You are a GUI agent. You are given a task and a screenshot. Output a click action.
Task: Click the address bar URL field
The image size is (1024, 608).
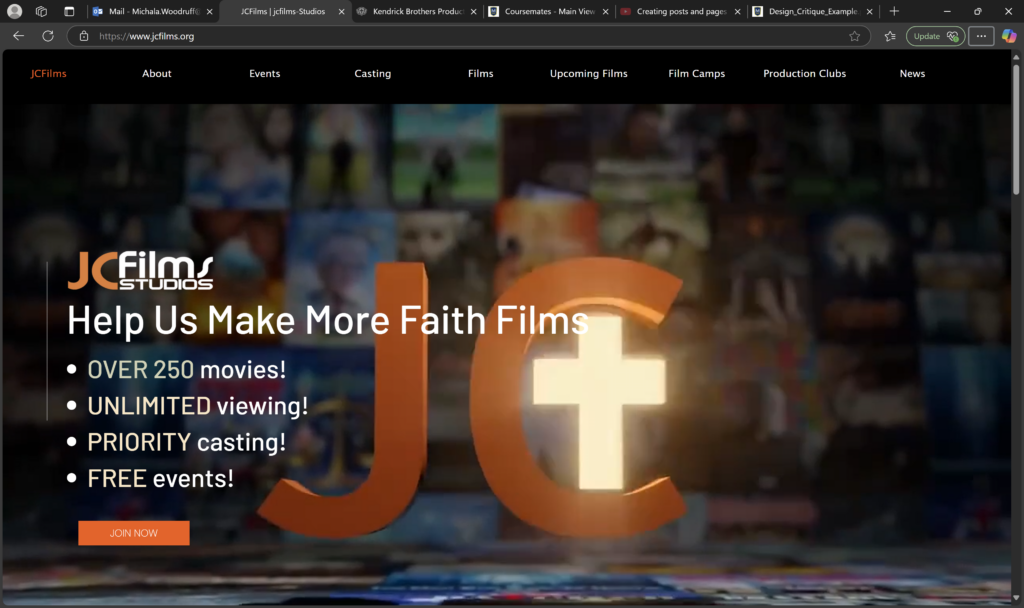point(450,36)
